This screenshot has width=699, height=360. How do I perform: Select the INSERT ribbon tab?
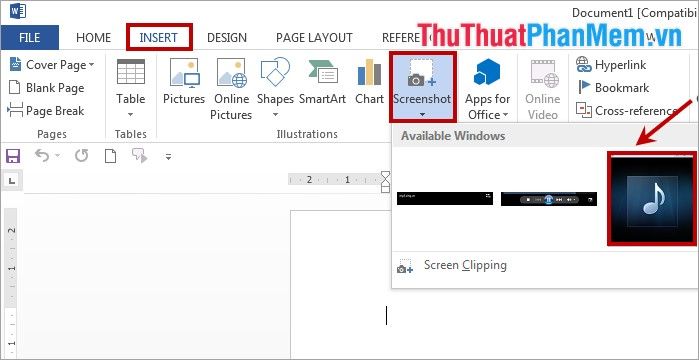point(159,38)
